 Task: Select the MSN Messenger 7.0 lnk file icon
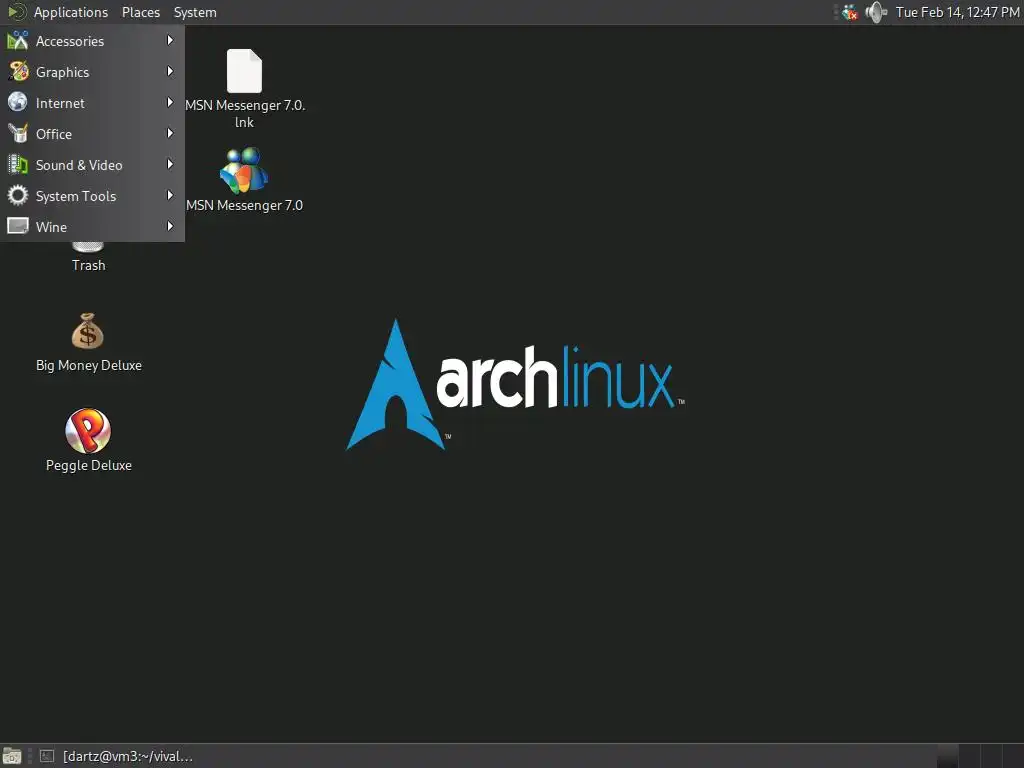[x=244, y=71]
